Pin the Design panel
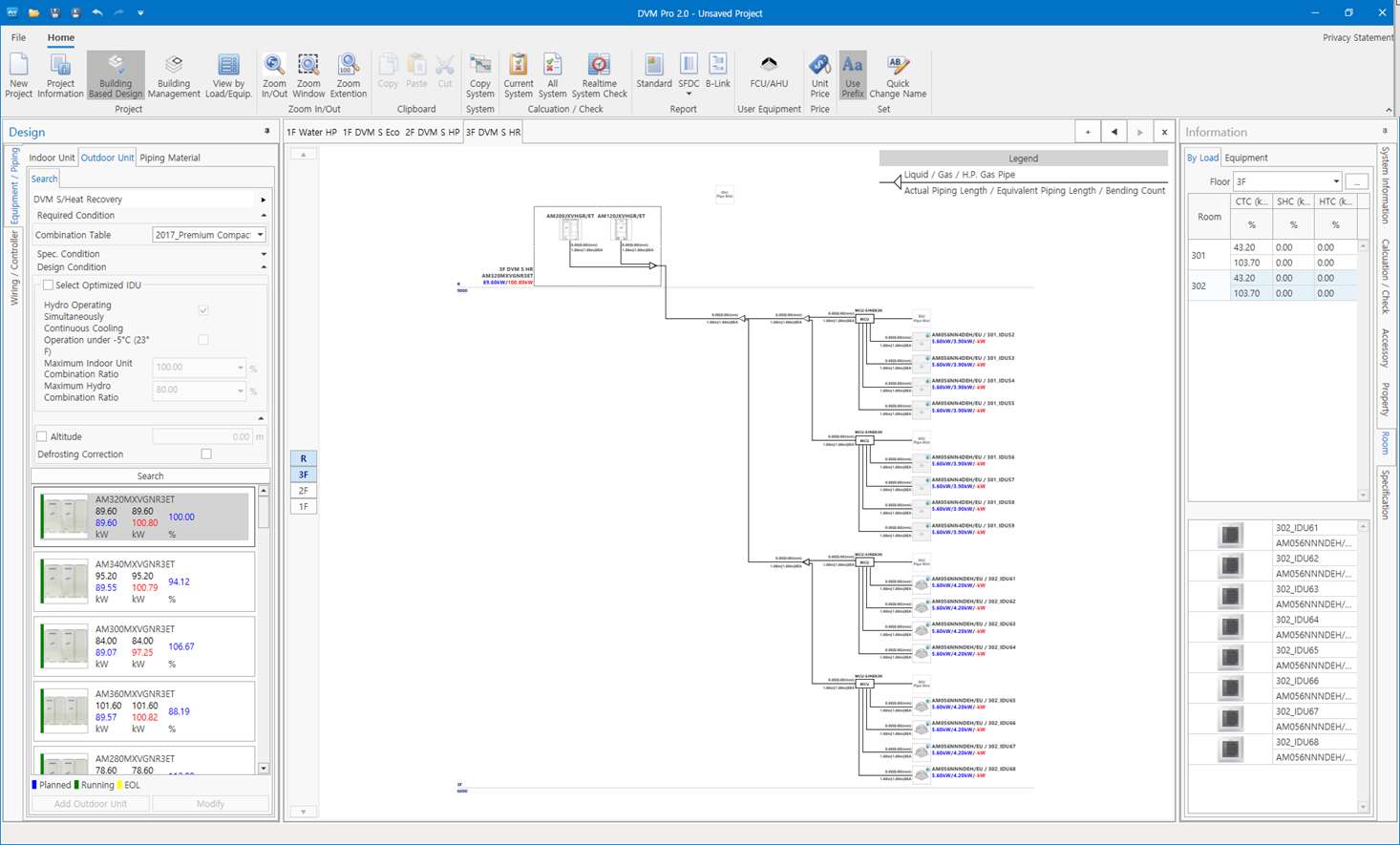Image resolution: width=1400 pixels, height=845 pixels. point(266,132)
